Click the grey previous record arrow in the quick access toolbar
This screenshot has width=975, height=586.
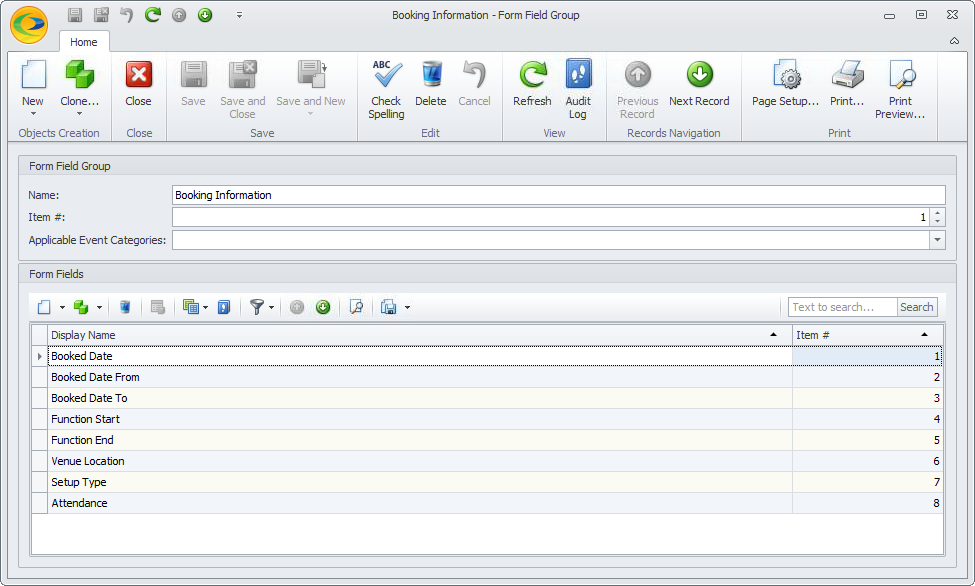(x=179, y=14)
